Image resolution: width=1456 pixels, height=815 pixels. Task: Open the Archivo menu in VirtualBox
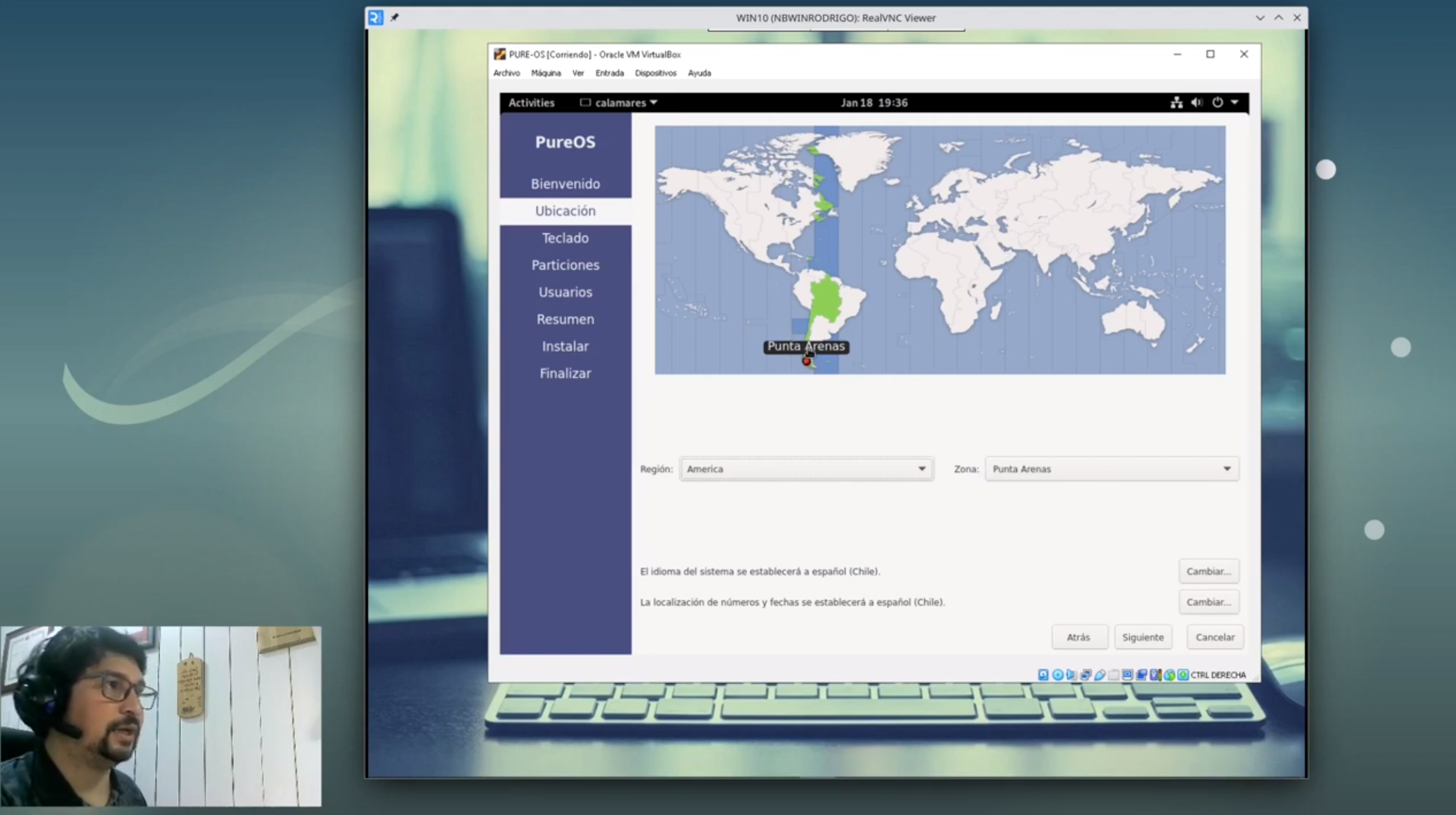pyautogui.click(x=506, y=73)
